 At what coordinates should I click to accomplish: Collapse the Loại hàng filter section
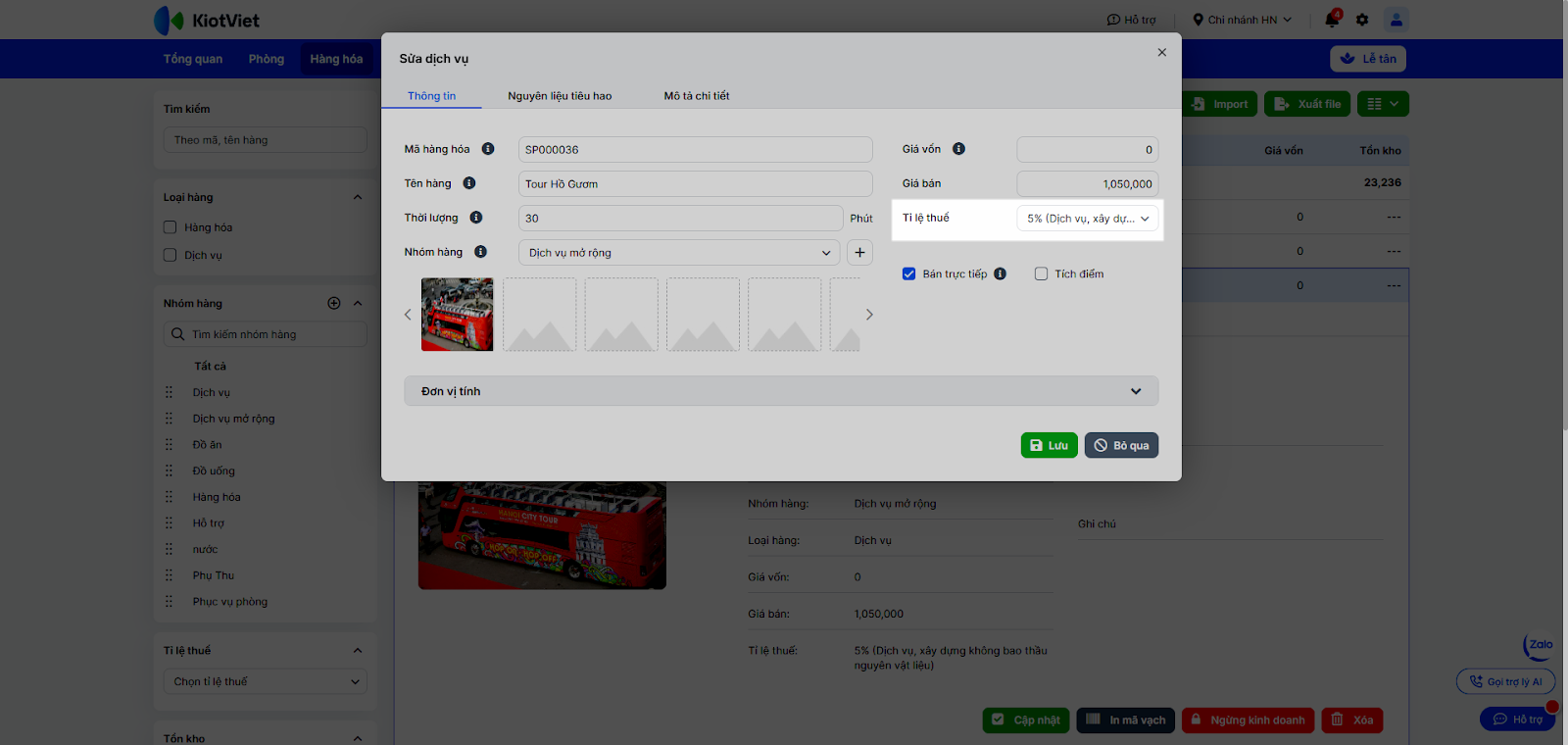tap(358, 197)
